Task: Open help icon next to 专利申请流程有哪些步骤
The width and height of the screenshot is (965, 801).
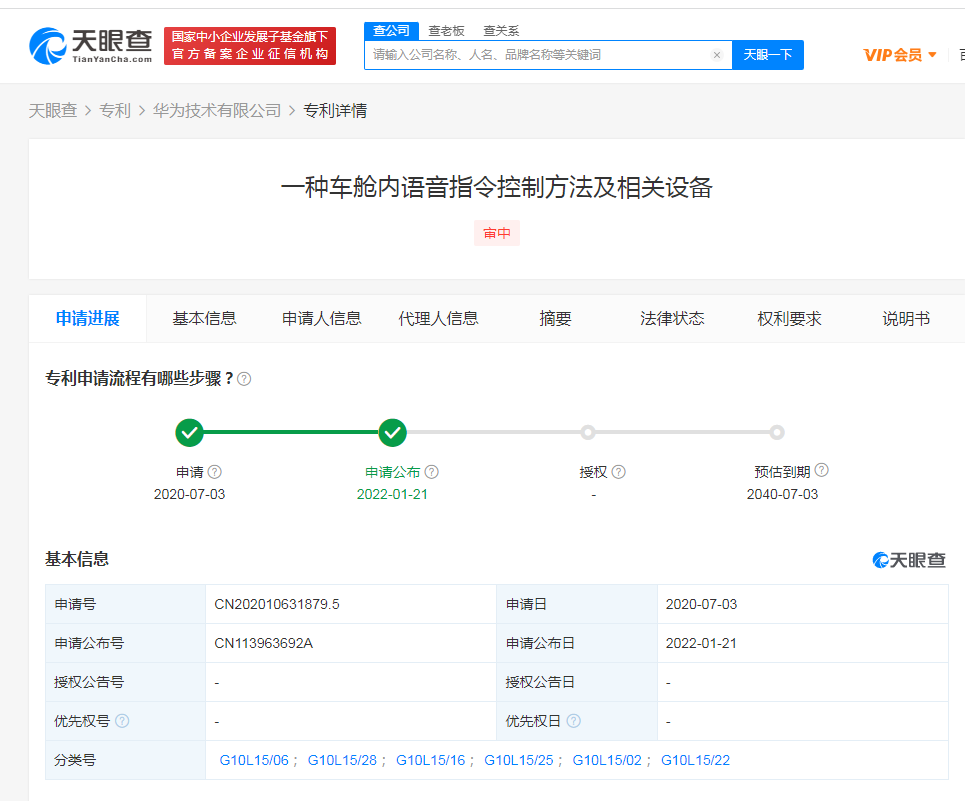Action: pos(244,379)
